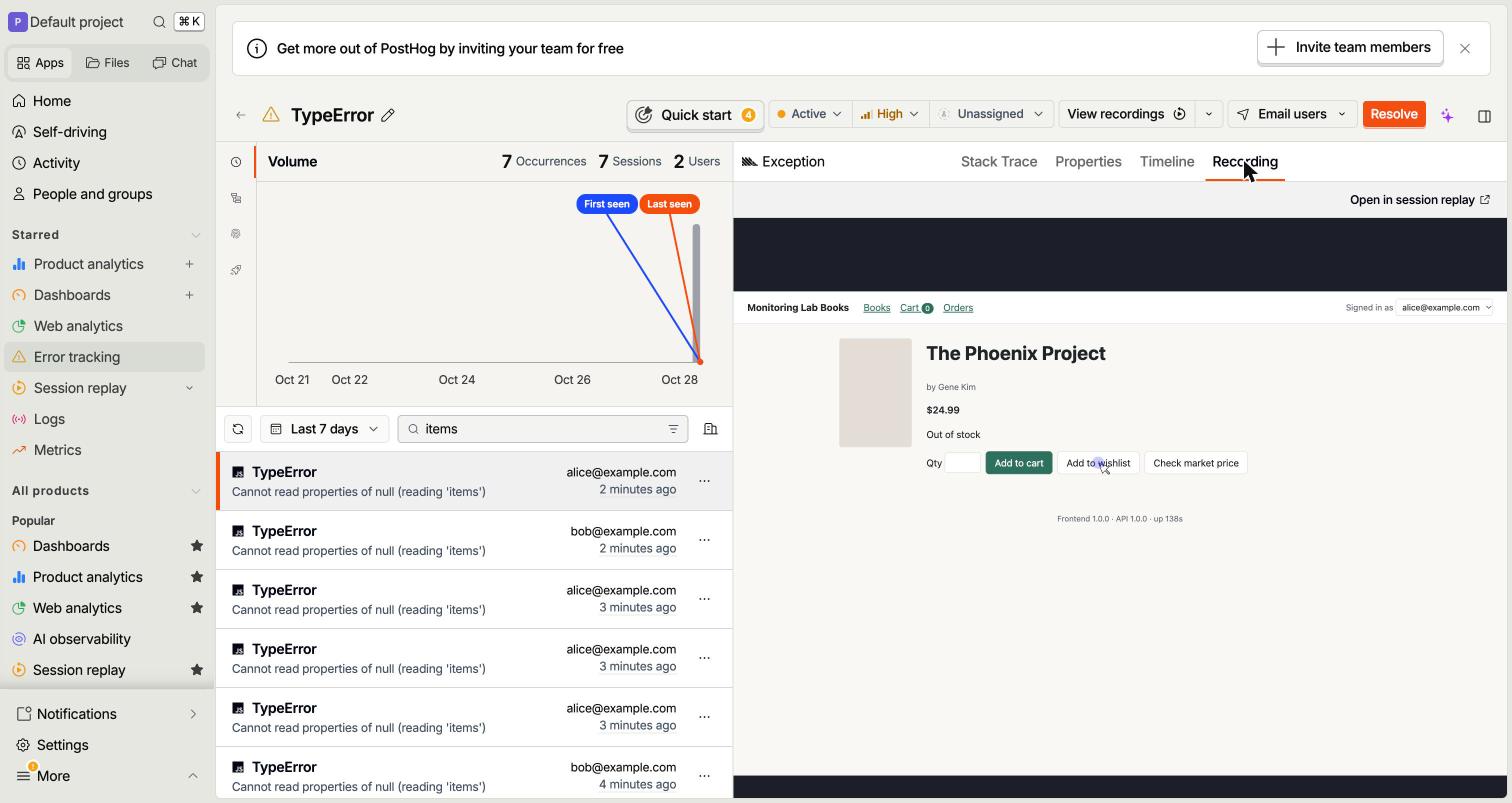Viewport: 1512px width, 803px height.
Task: Open the three-dot menu for alice's 2 minutes ago error
Action: (x=704, y=481)
